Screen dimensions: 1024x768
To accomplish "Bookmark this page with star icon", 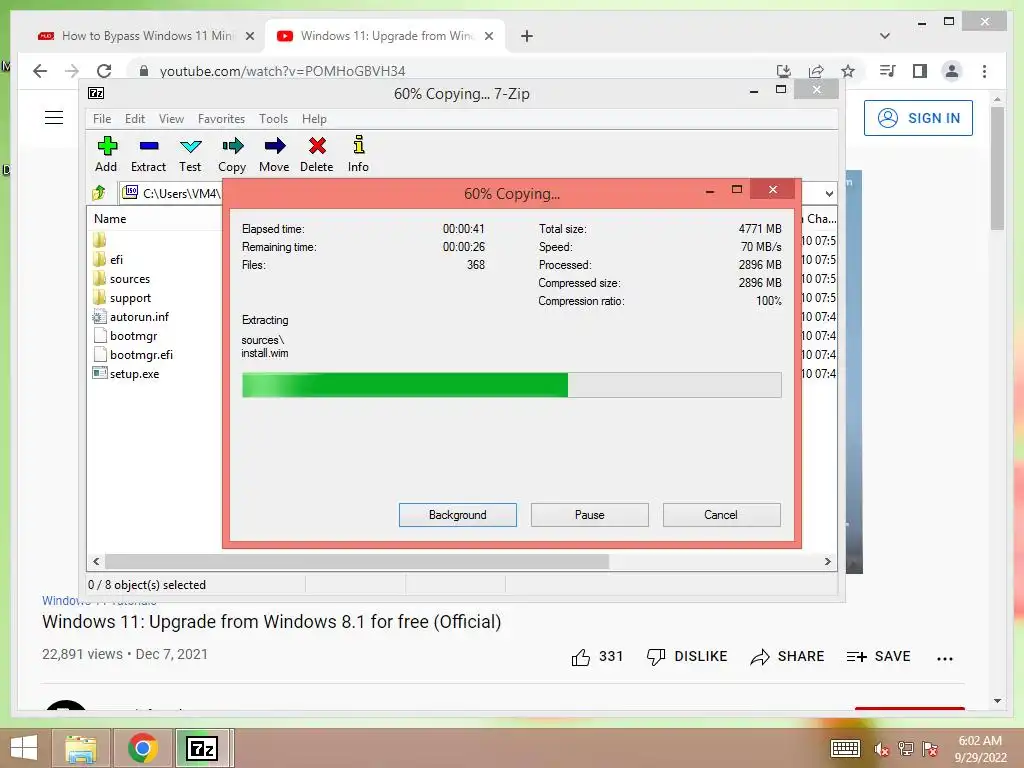I will click(x=848, y=71).
